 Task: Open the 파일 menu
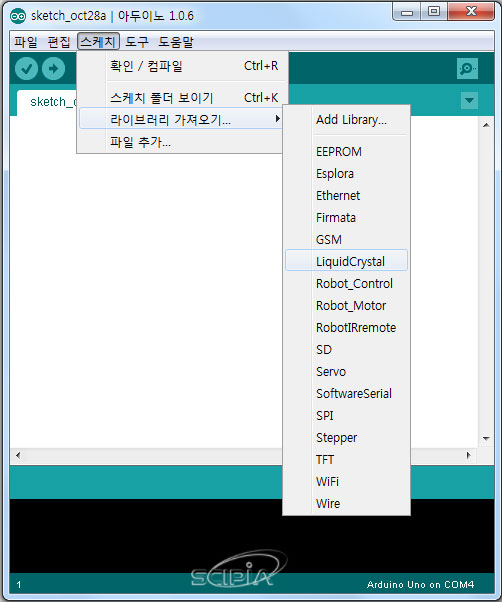[x=26, y=41]
